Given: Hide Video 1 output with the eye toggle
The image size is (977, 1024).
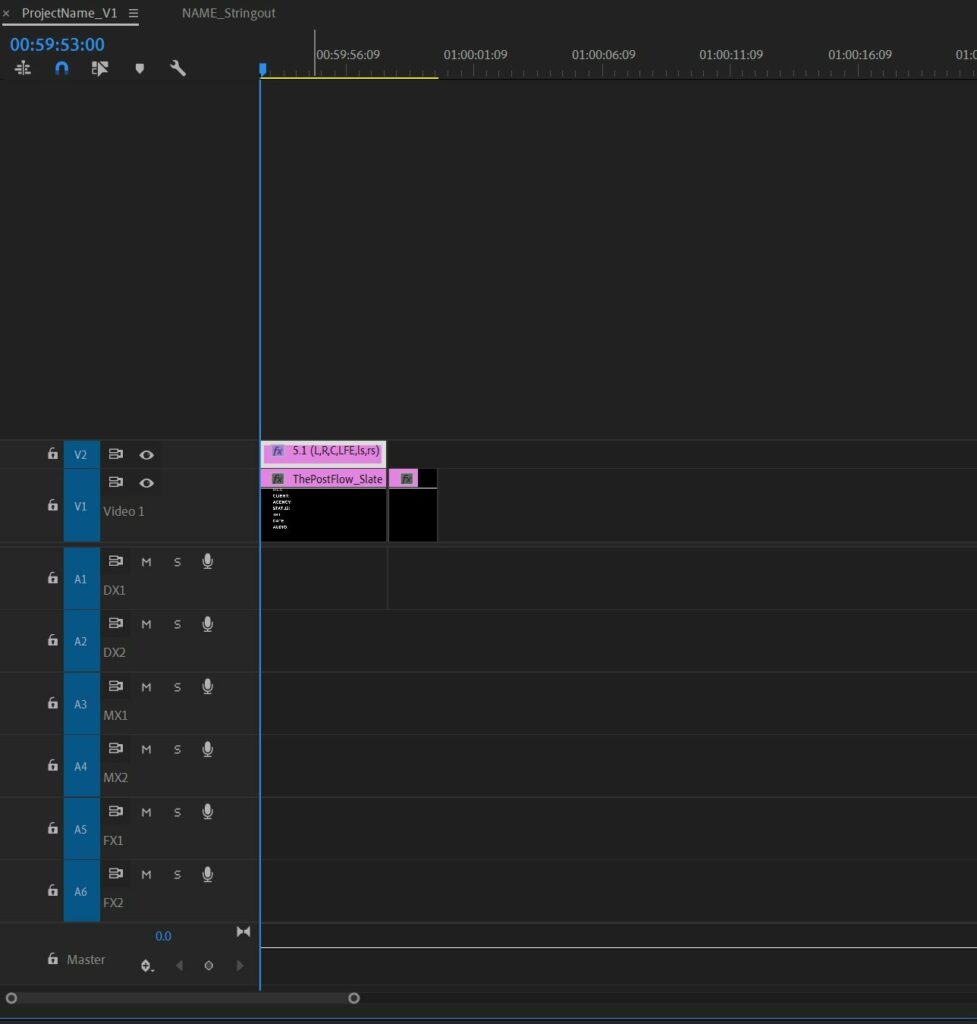Looking at the screenshot, I should click(x=146, y=483).
